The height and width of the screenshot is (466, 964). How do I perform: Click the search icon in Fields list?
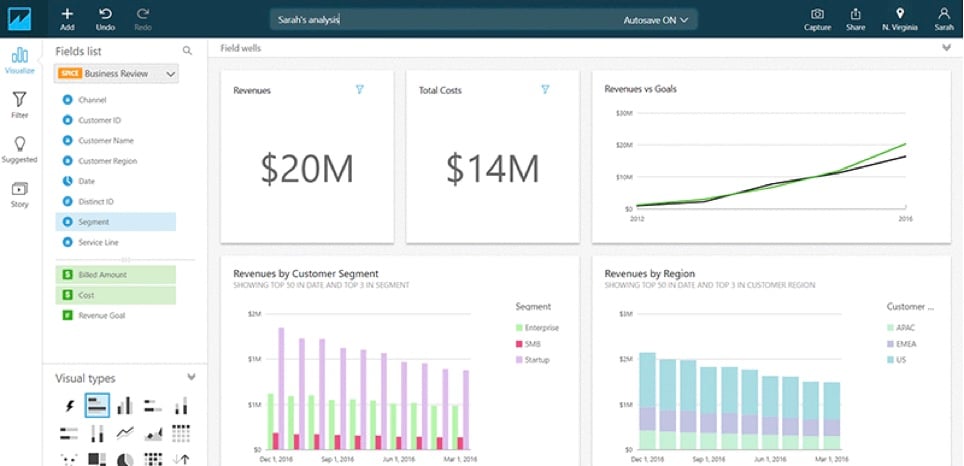(187, 50)
